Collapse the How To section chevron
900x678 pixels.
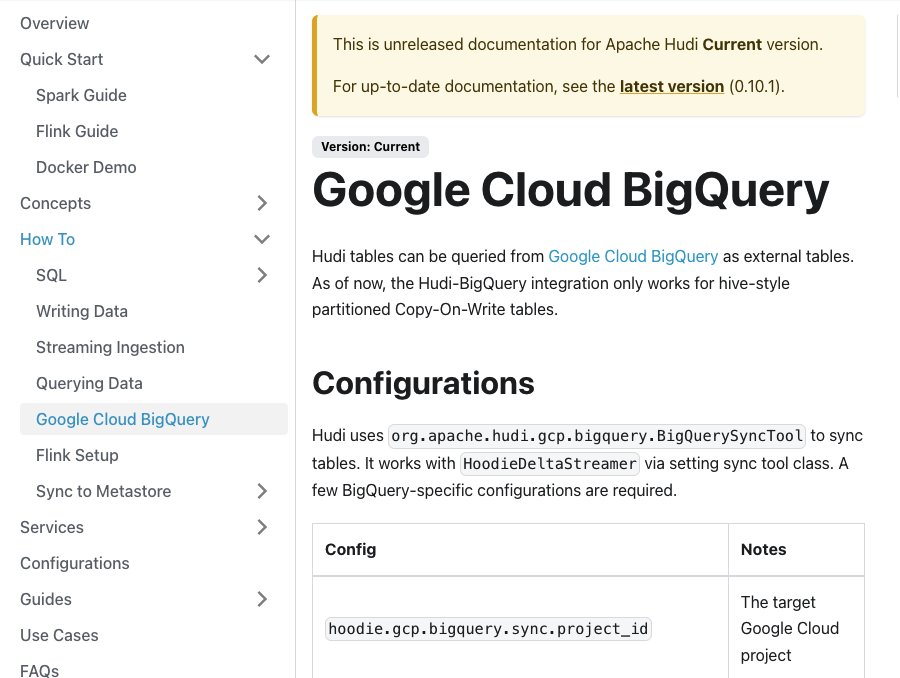pyautogui.click(x=262, y=239)
